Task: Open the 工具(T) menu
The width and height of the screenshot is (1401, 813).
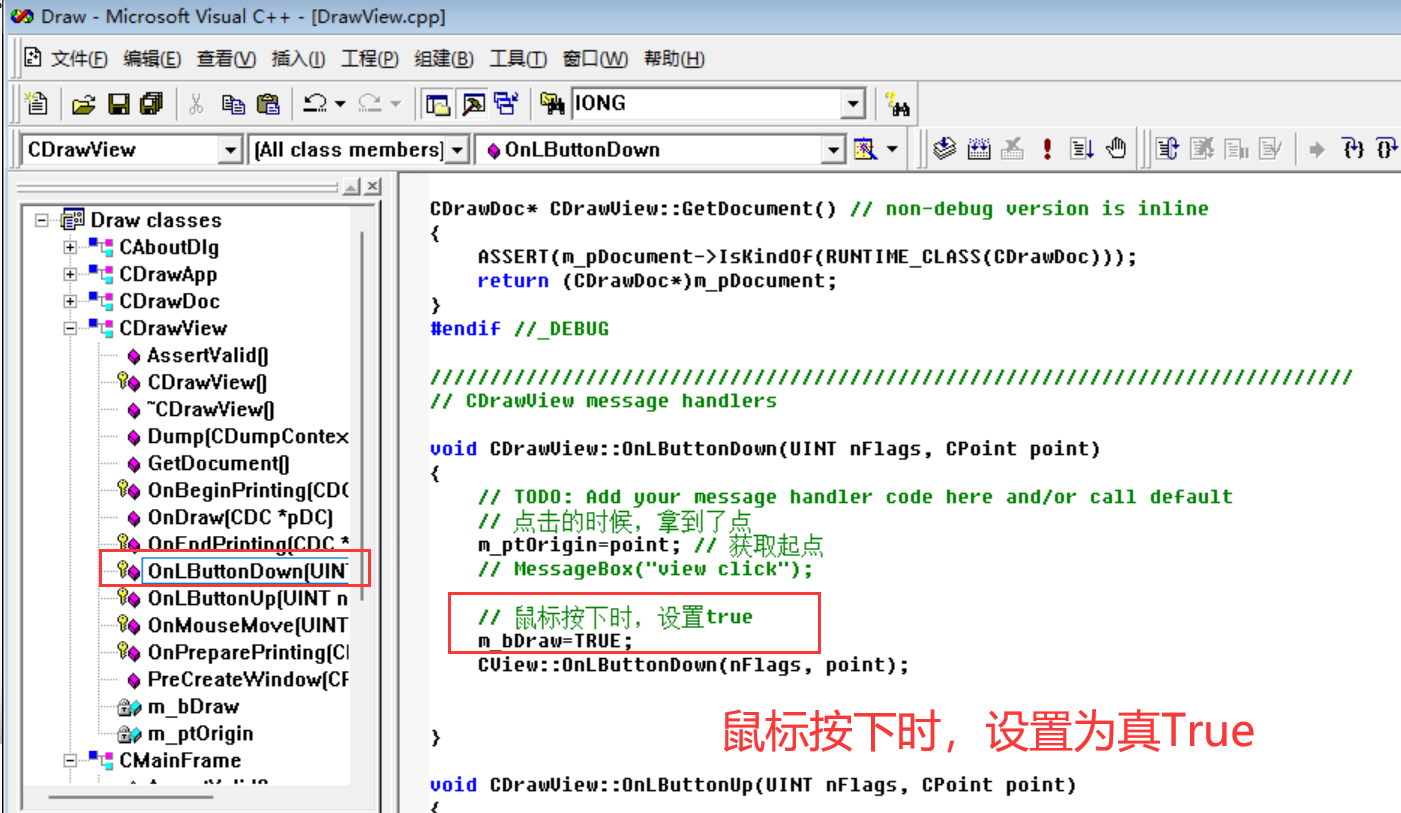Action: [x=518, y=59]
